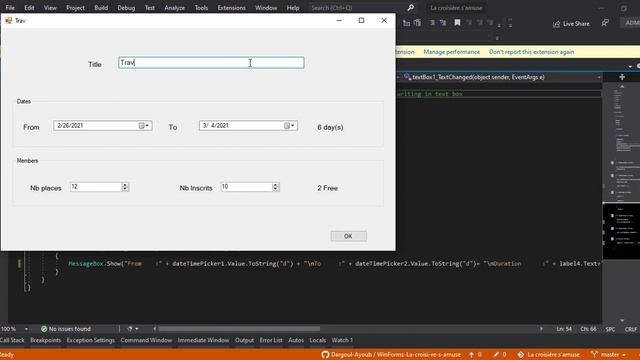The height and width of the screenshot is (360, 640).
Task: Open the Build menu
Action: coord(101,8)
